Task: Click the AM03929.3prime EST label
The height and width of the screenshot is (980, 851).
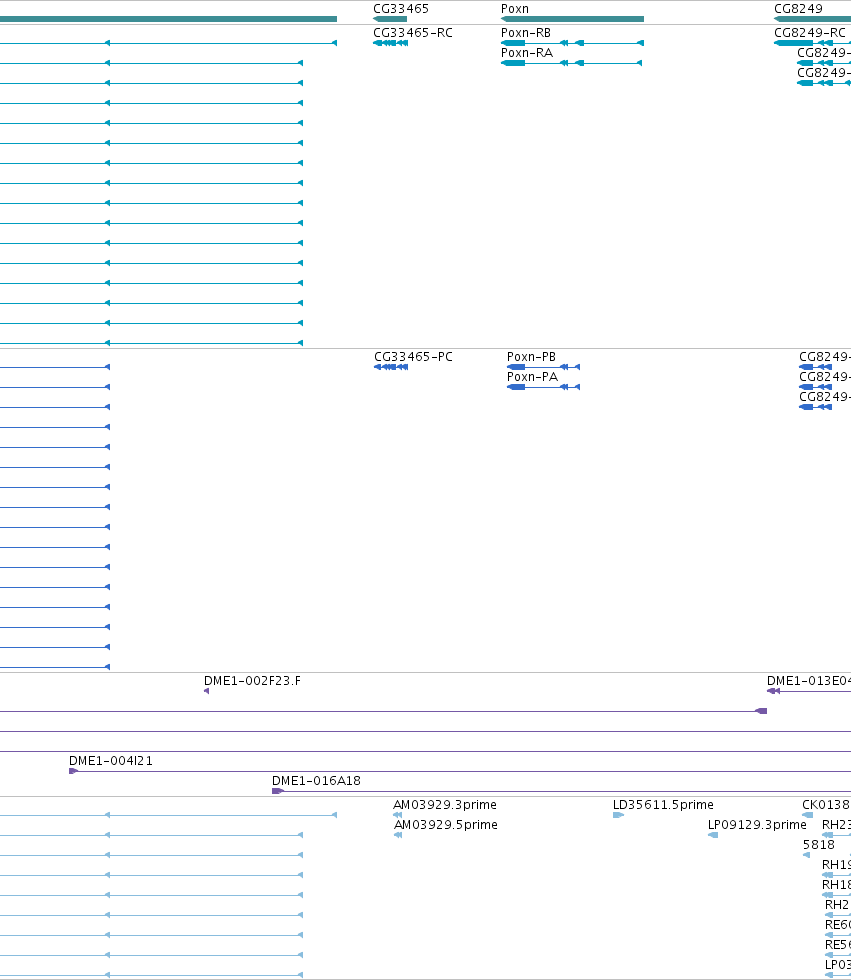Action: point(445,804)
